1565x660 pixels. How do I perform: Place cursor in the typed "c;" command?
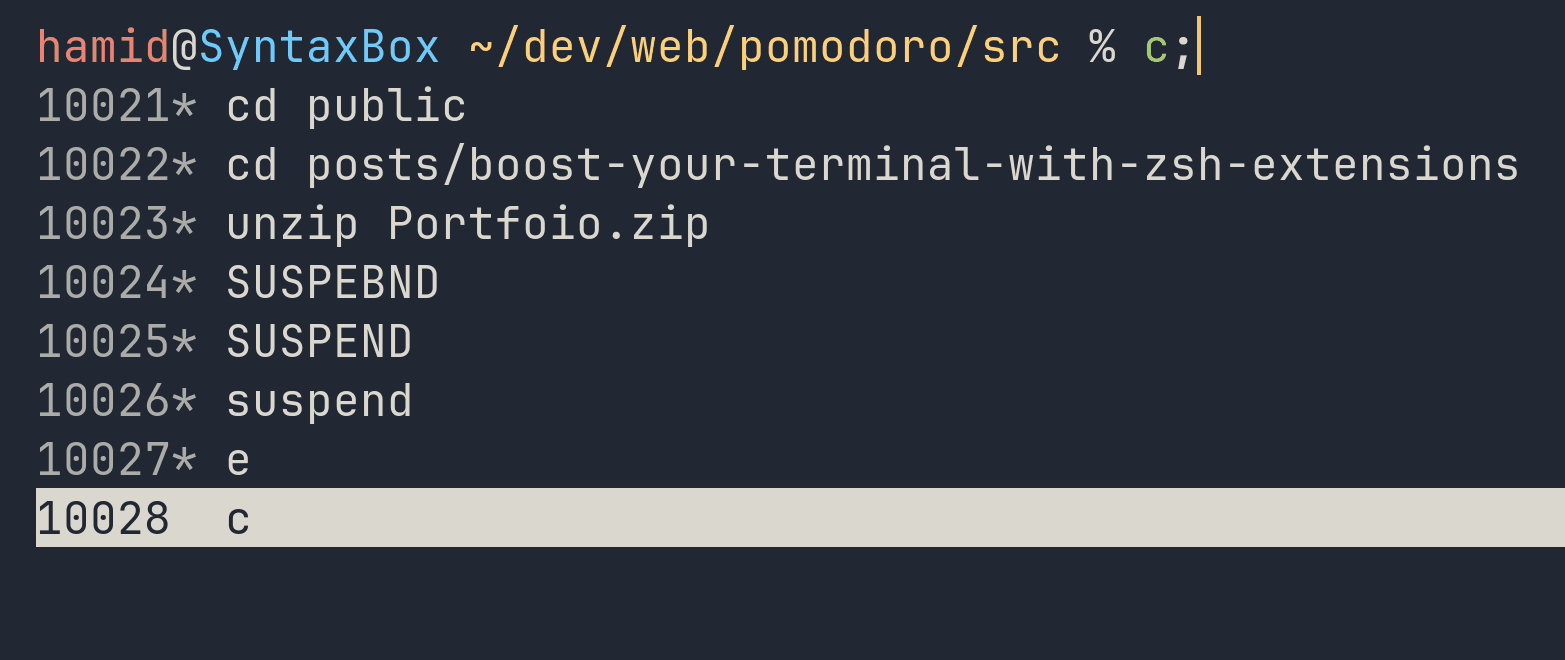1168,47
